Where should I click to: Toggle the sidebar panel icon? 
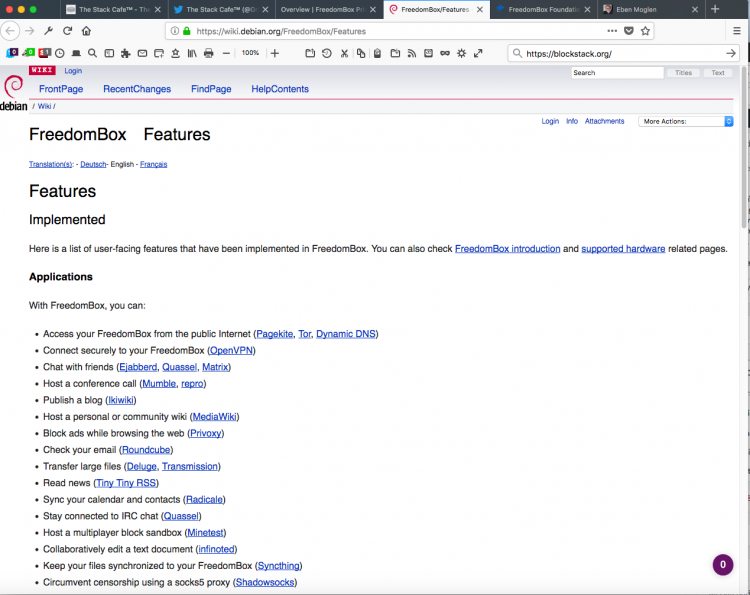pos(109,53)
